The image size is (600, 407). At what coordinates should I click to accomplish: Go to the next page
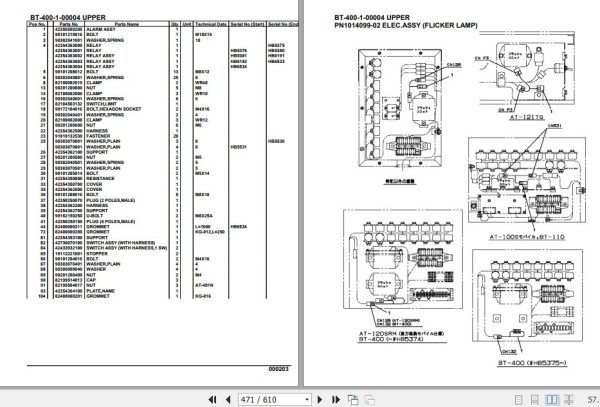320,400
